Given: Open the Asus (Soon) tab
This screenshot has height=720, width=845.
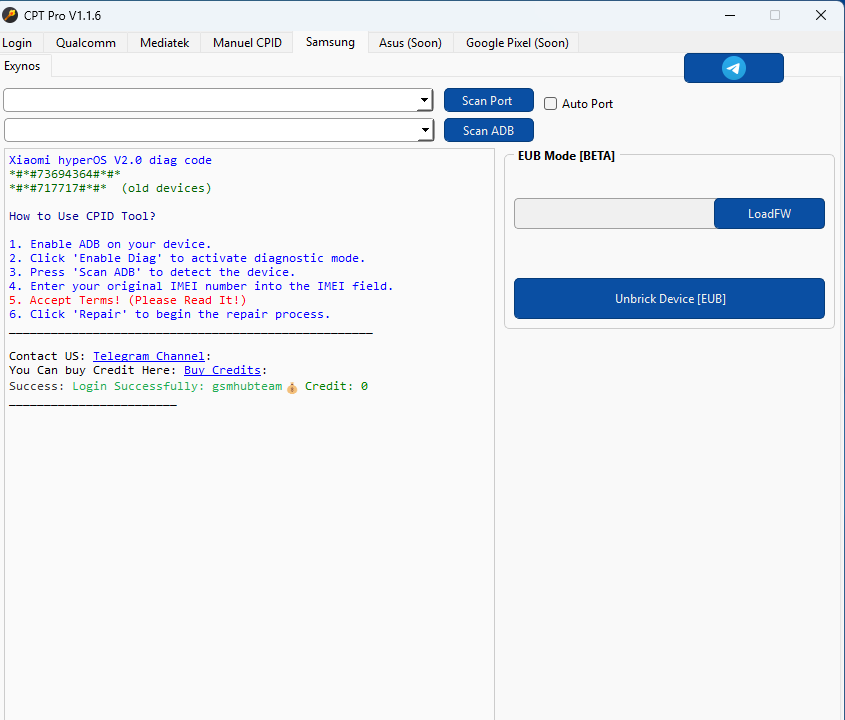Looking at the screenshot, I should tap(410, 43).
